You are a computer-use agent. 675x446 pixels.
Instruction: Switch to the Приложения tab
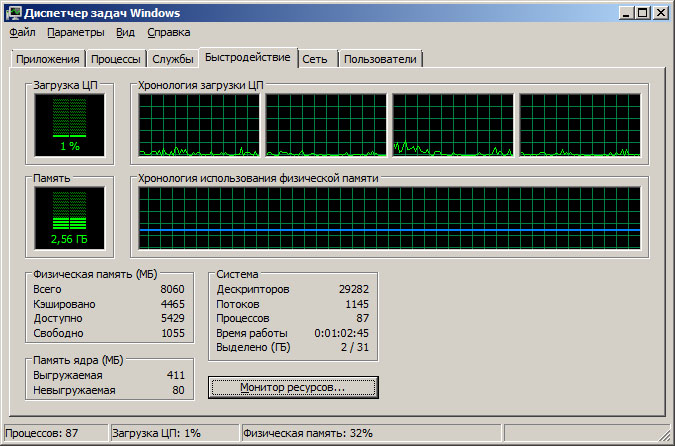pos(48,59)
